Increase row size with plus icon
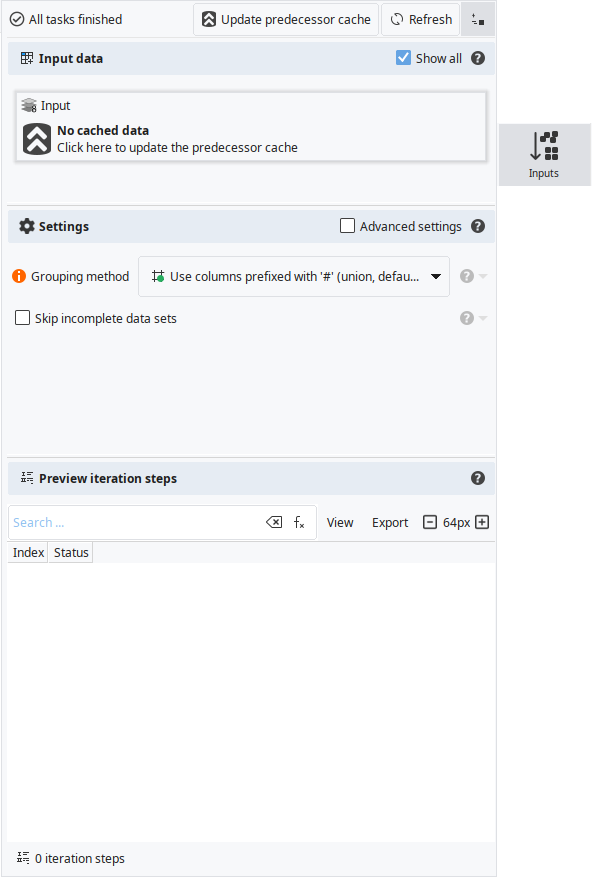Image resolution: width=592 pixels, height=877 pixels. coord(482,522)
